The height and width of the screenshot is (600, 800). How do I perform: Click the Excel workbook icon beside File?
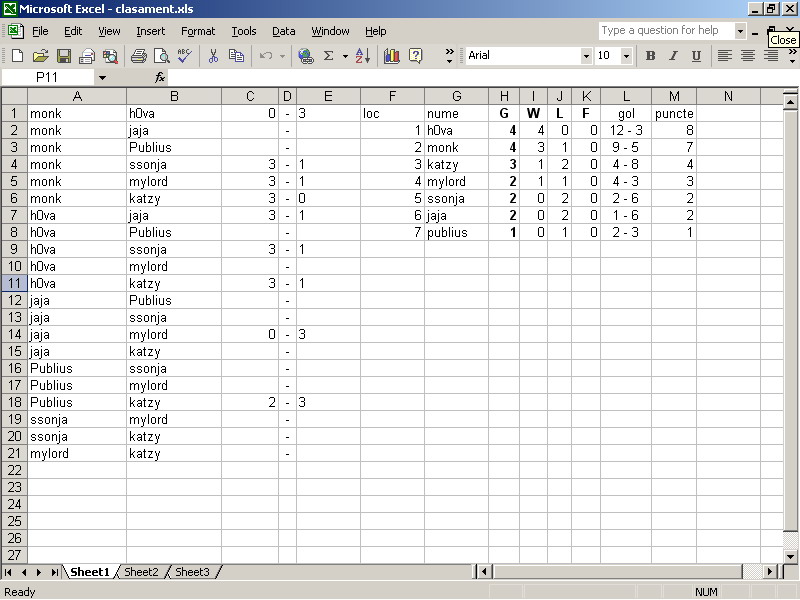click(15, 31)
